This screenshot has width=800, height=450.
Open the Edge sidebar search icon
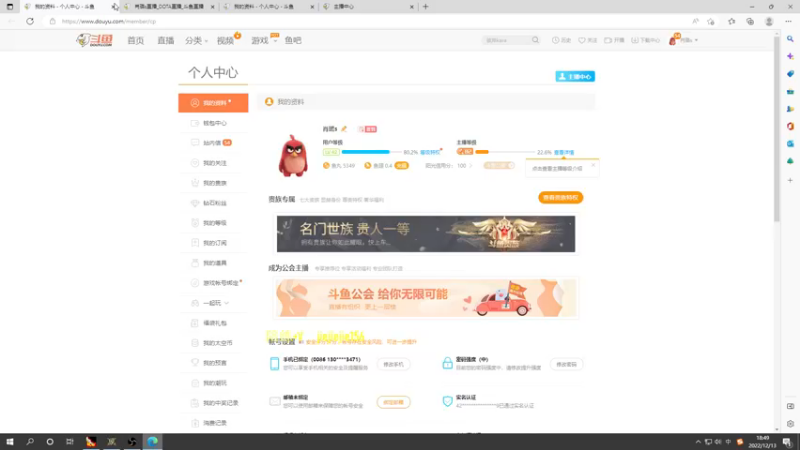pyautogui.click(x=790, y=39)
